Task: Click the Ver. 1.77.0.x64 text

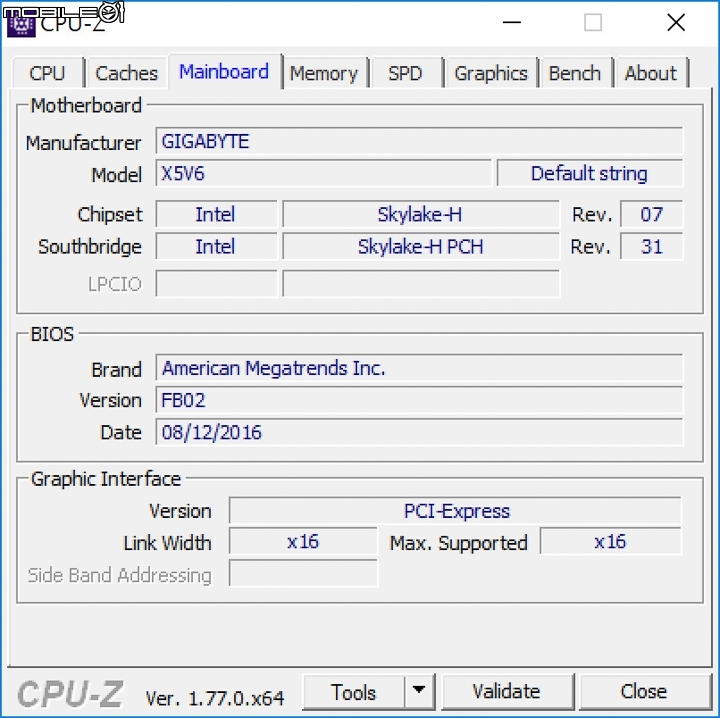Action: (x=215, y=699)
